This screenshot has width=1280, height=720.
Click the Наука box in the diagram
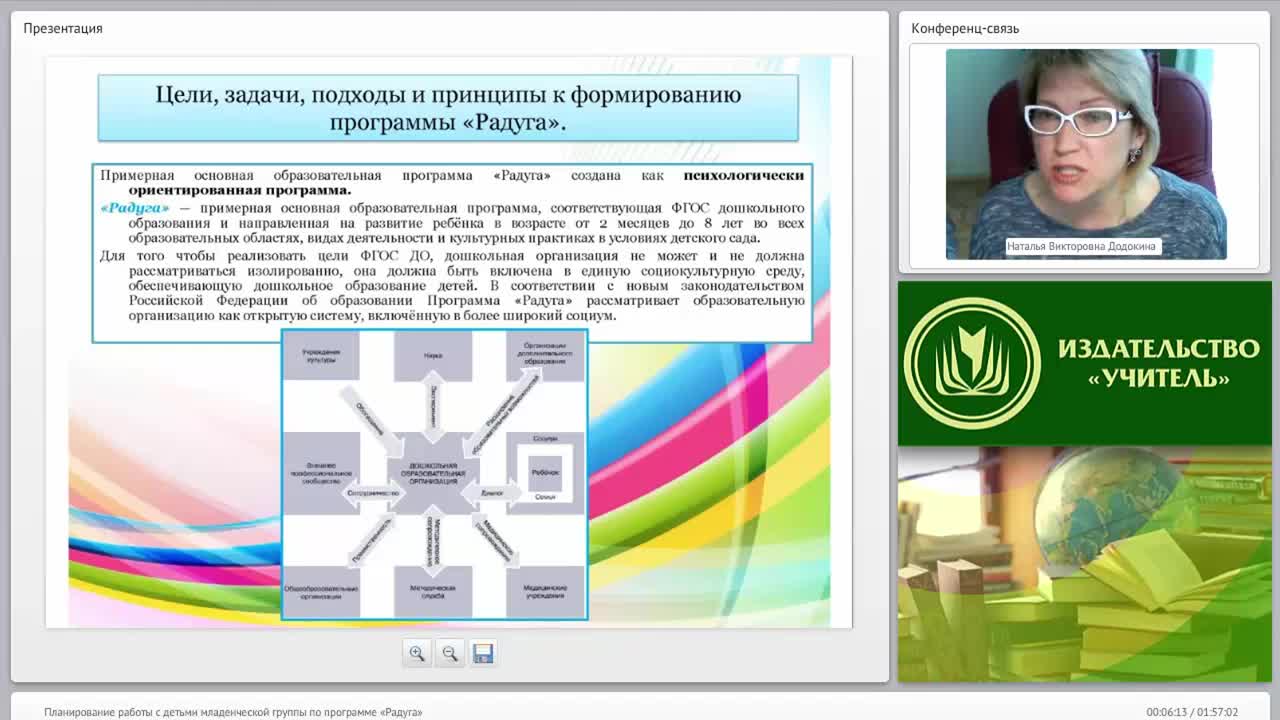432,356
